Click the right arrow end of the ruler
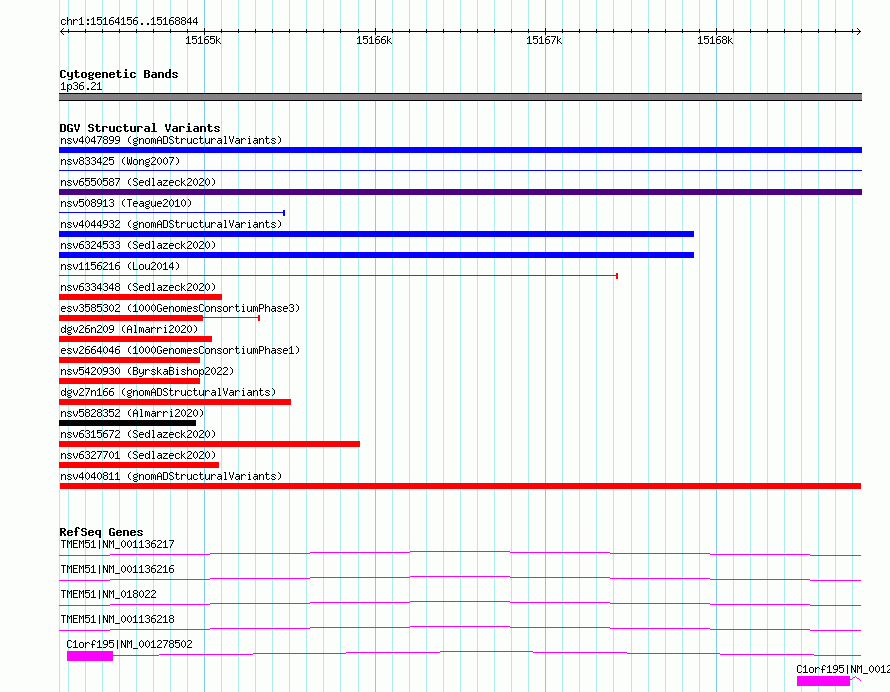This screenshot has height=692, width=890. (x=858, y=31)
